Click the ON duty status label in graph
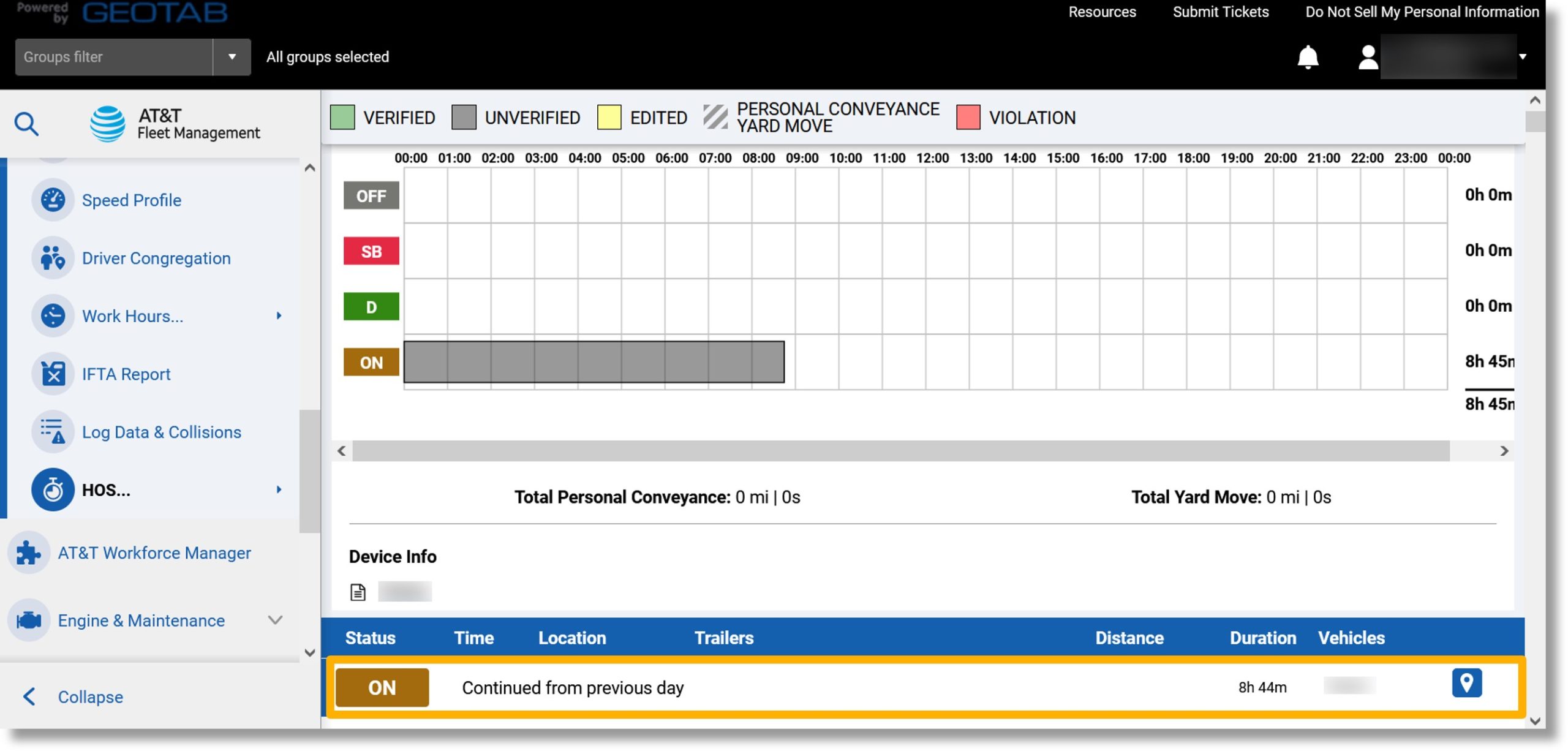This screenshot has height=751, width=1568. [x=371, y=362]
